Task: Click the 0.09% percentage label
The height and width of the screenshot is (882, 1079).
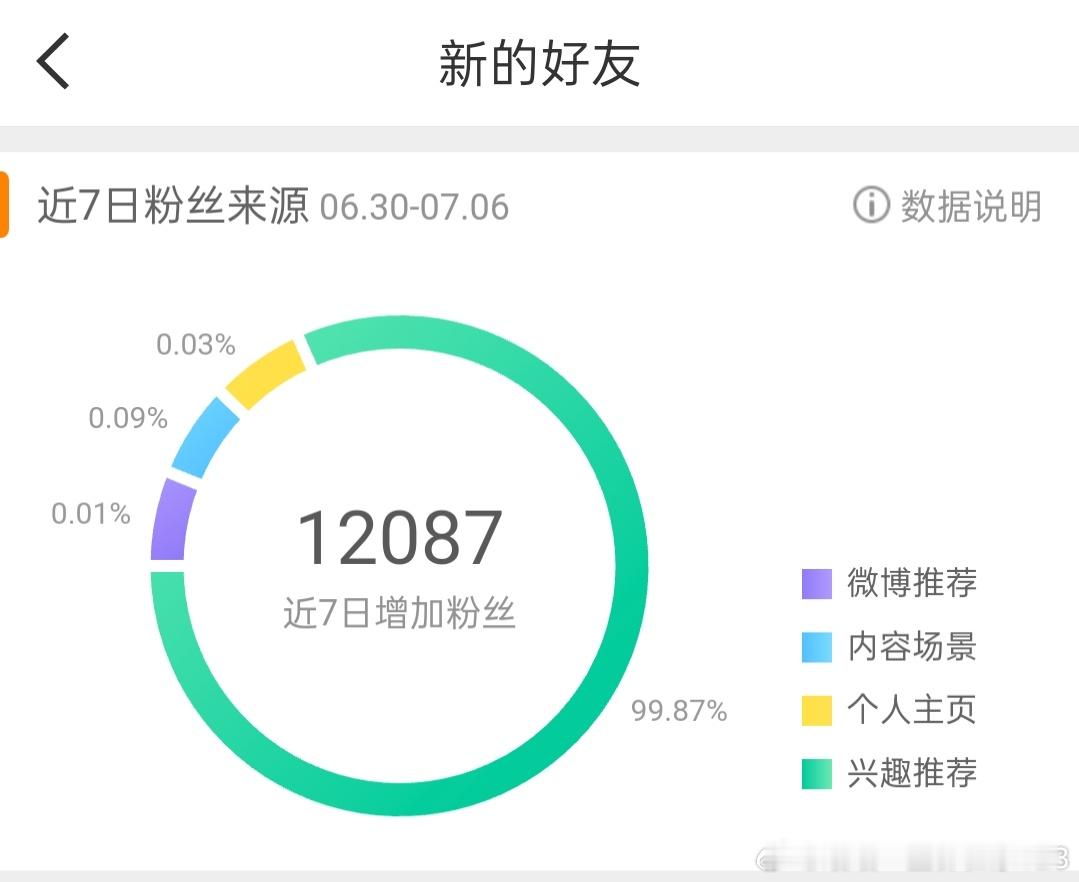Action: (128, 418)
